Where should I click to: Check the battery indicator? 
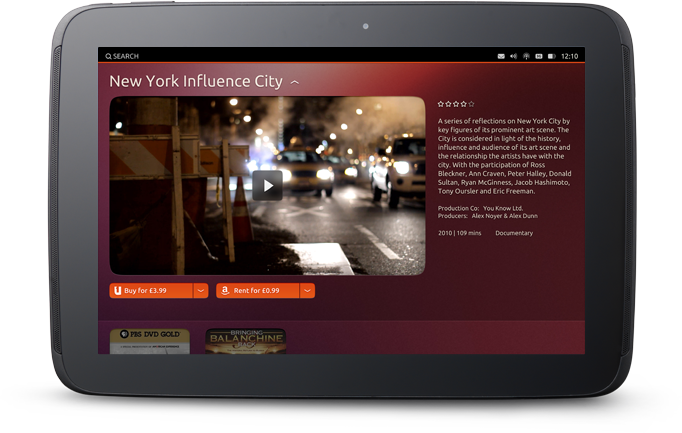[552, 56]
